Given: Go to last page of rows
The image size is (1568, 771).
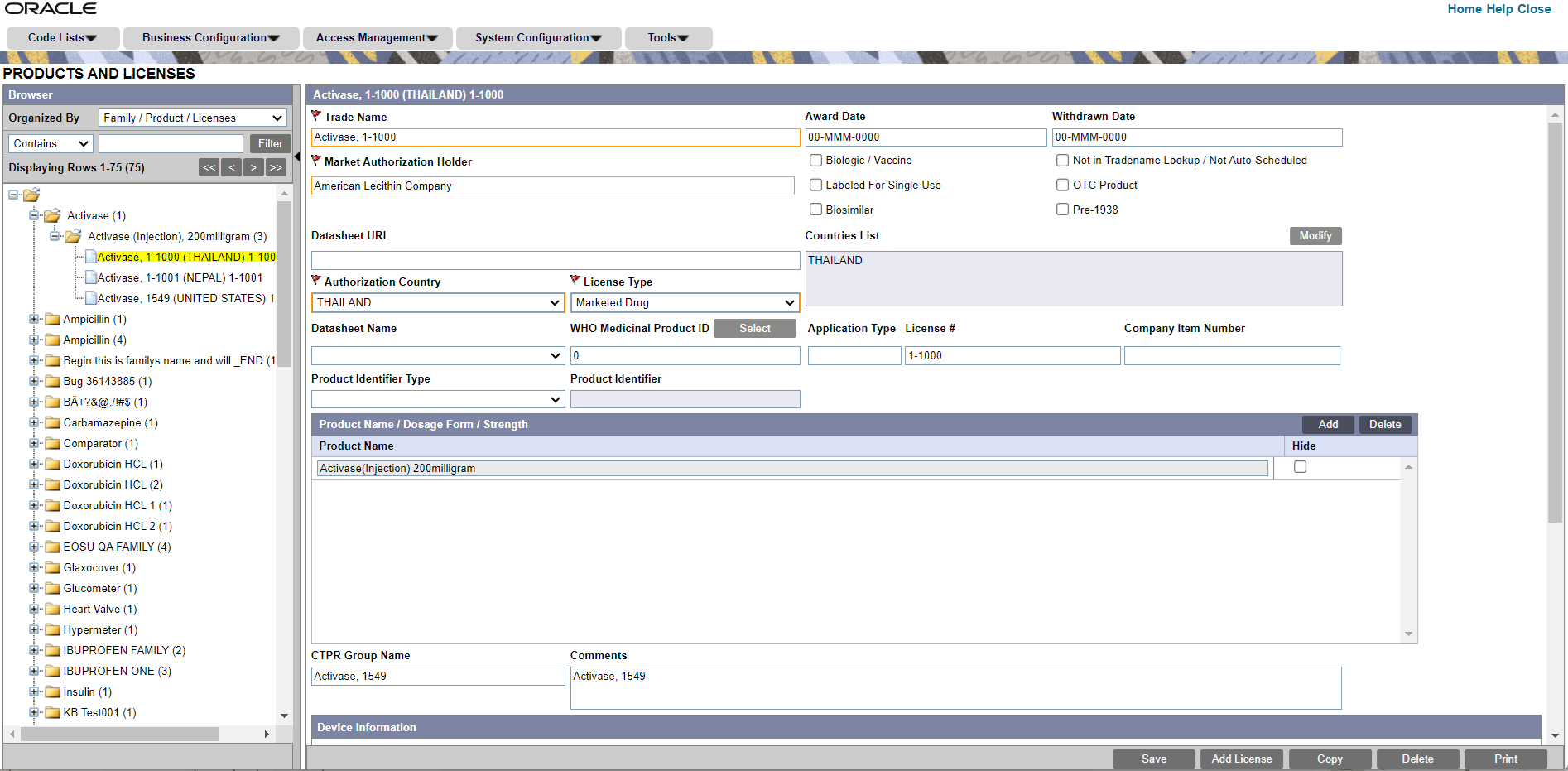Looking at the screenshot, I should click(x=276, y=167).
